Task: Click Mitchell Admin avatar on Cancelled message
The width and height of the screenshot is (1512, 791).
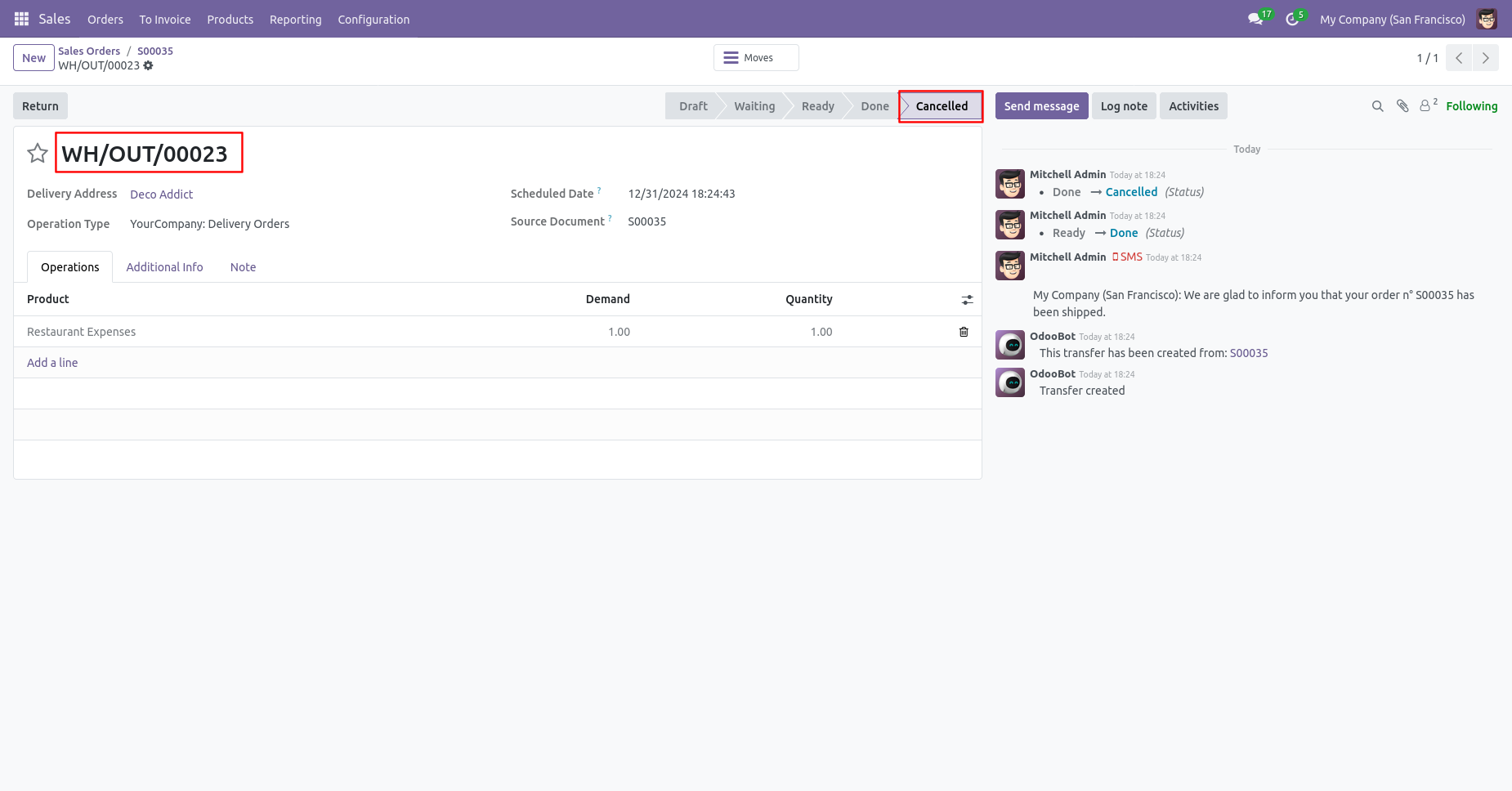Action: 1010,184
